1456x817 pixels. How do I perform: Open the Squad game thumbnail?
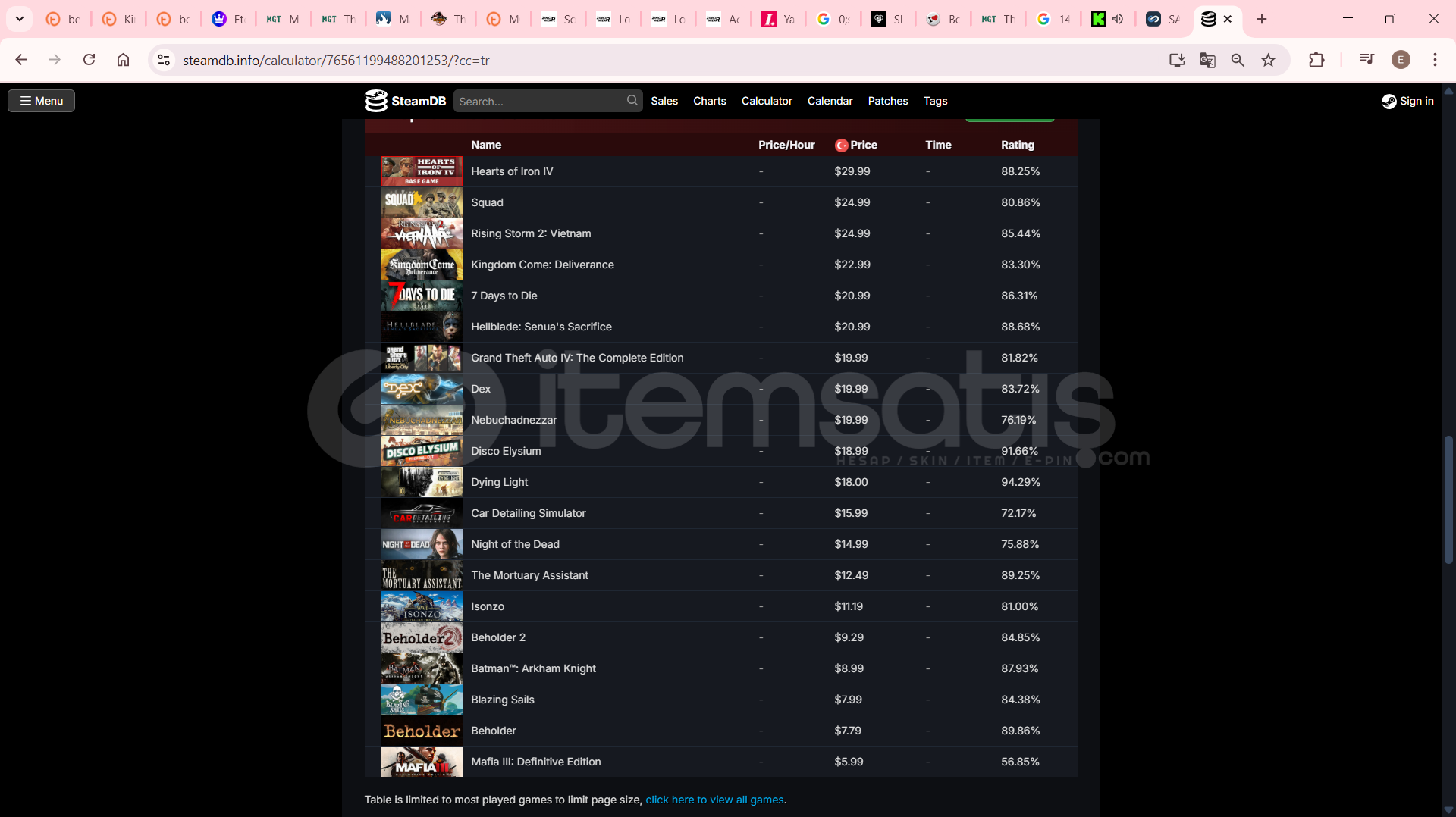pyautogui.click(x=422, y=202)
